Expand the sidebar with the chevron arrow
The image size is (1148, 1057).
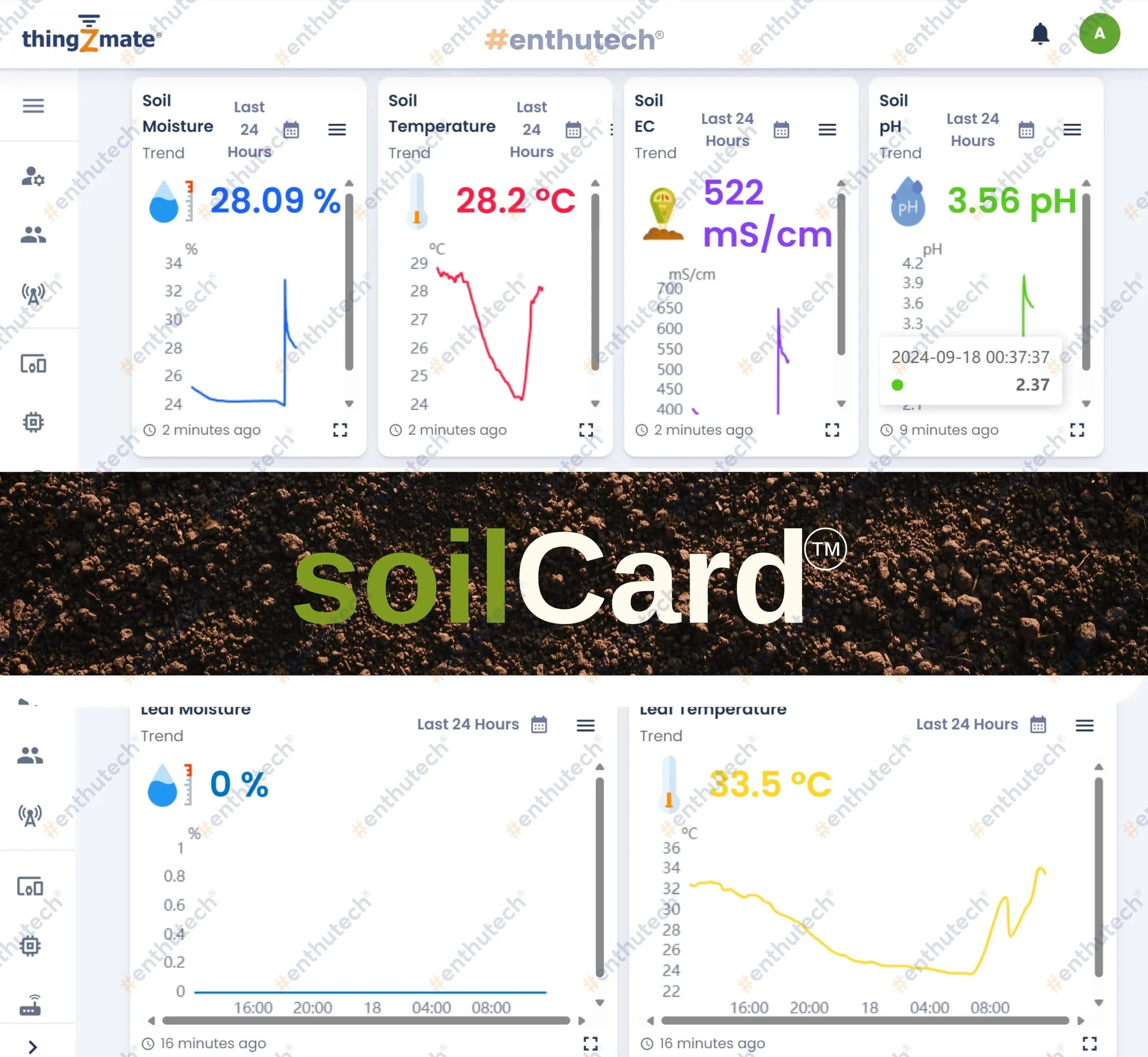coord(33,1047)
